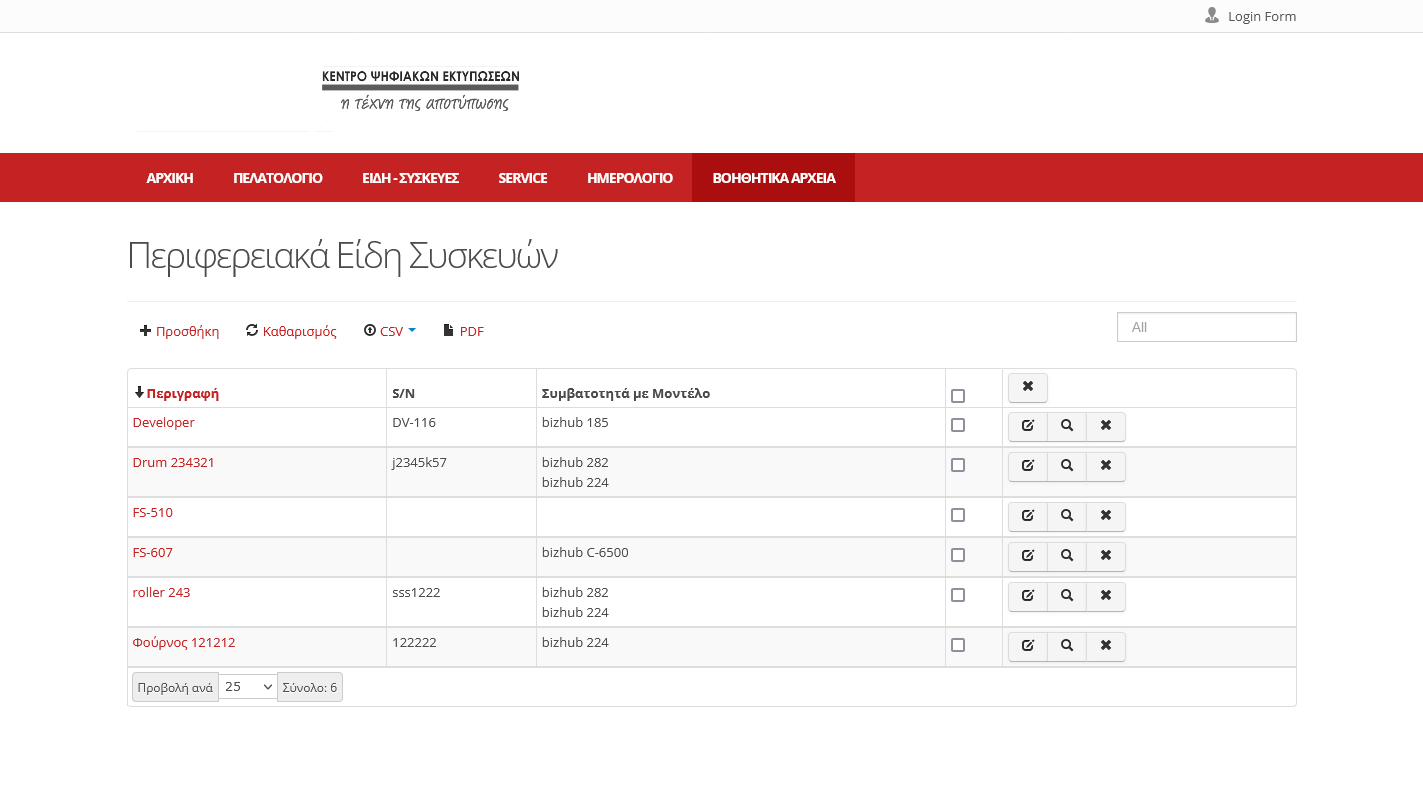The width and height of the screenshot is (1423, 797).
Task: Click the All search input field
Action: [1206, 327]
